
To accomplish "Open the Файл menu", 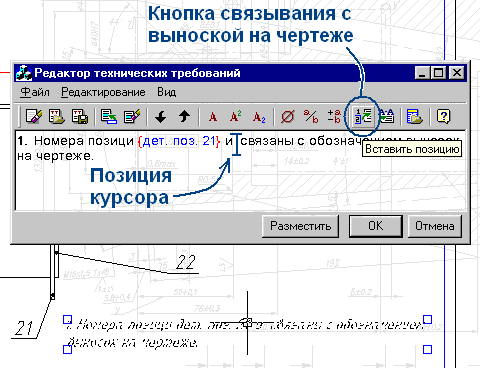I will pyautogui.click(x=35, y=92).
